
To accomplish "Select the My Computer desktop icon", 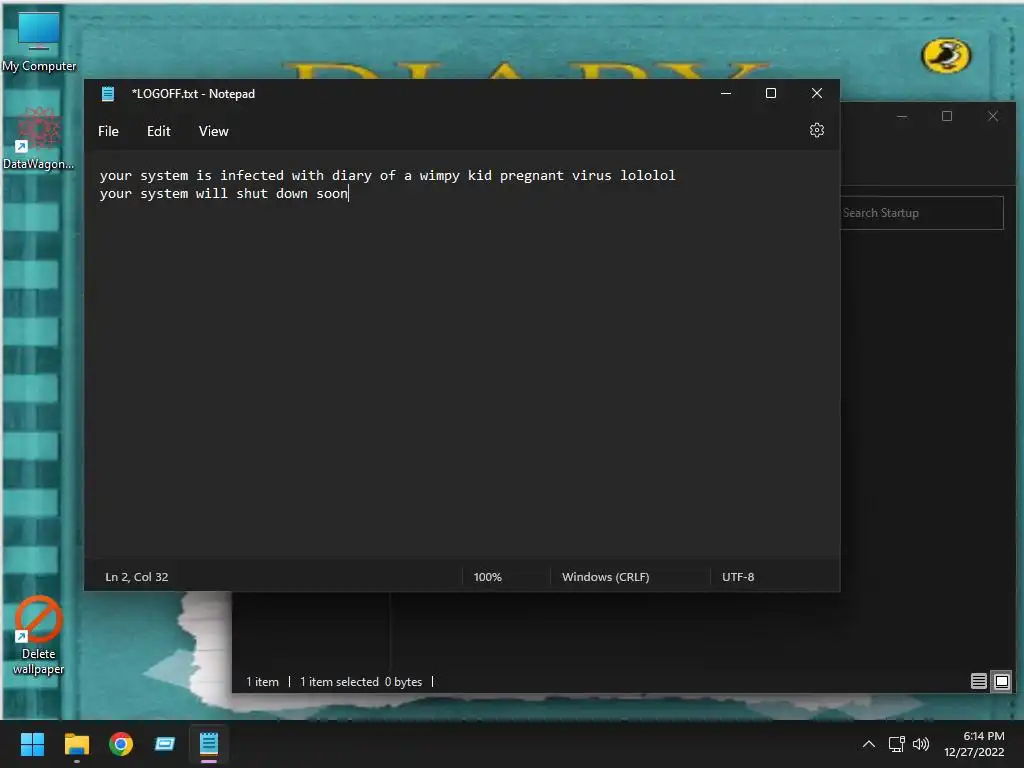I will (x=39, y=42).
